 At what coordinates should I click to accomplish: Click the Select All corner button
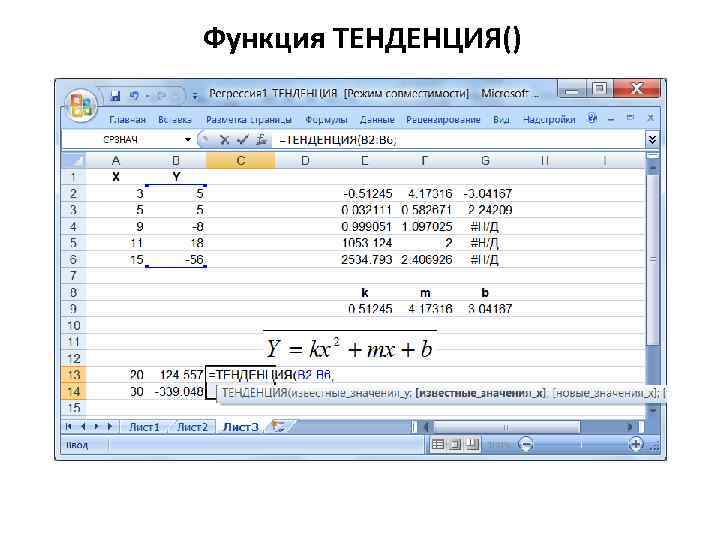click(x=73, y=161)
